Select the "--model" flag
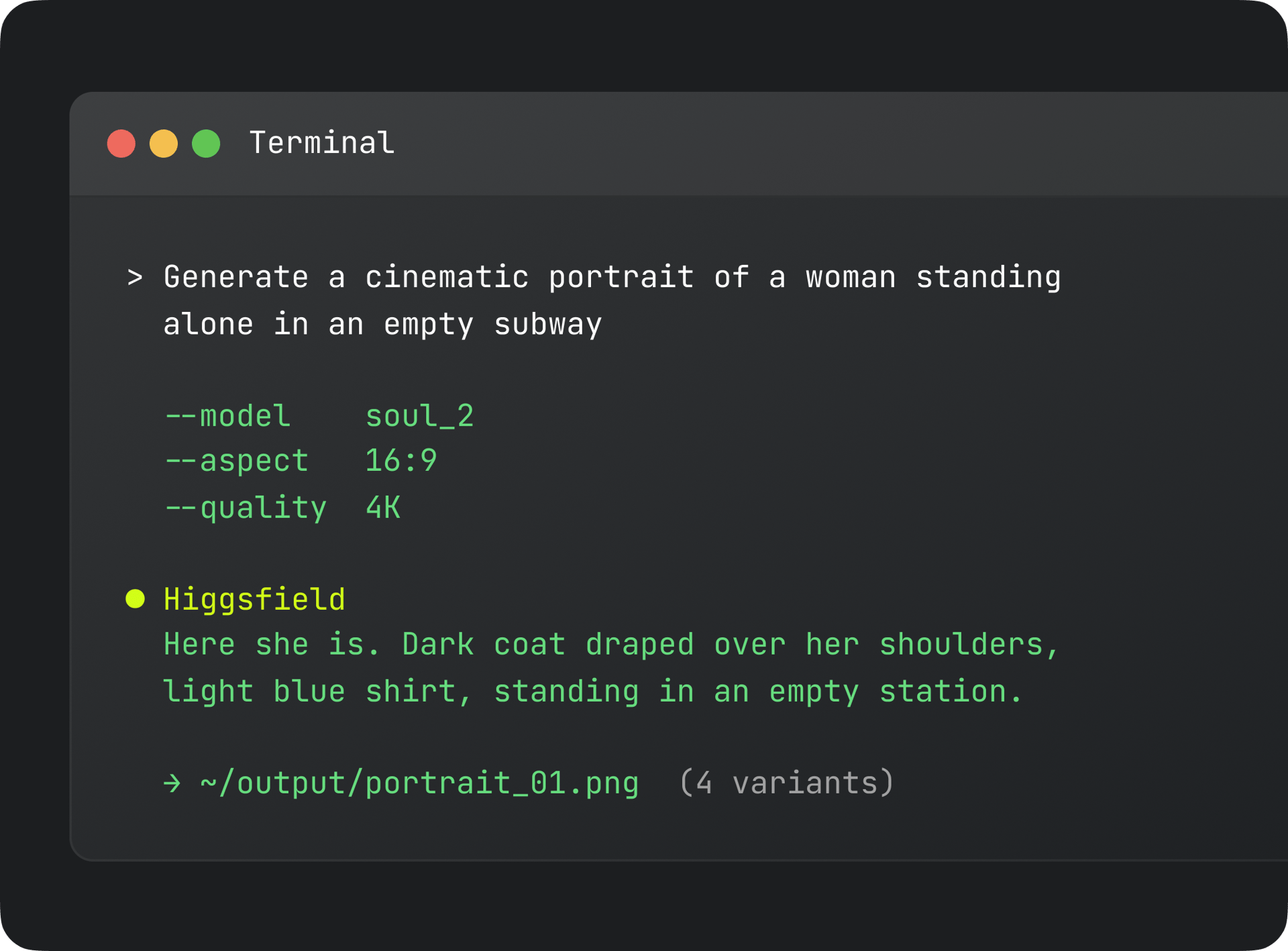The height and width of the screenshot is (951, 1288). (227, 416)
